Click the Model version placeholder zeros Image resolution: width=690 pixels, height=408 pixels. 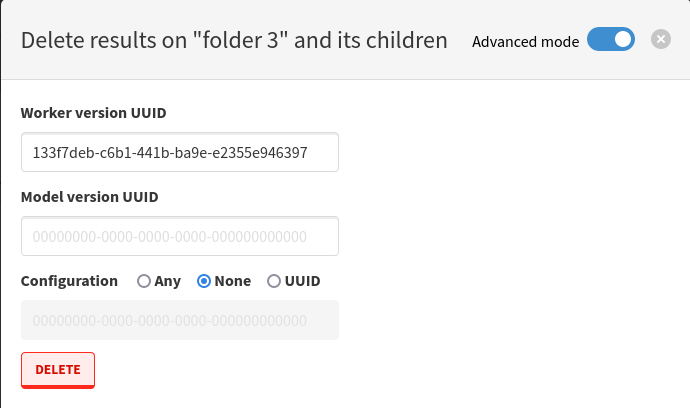(x=170, y=237)
